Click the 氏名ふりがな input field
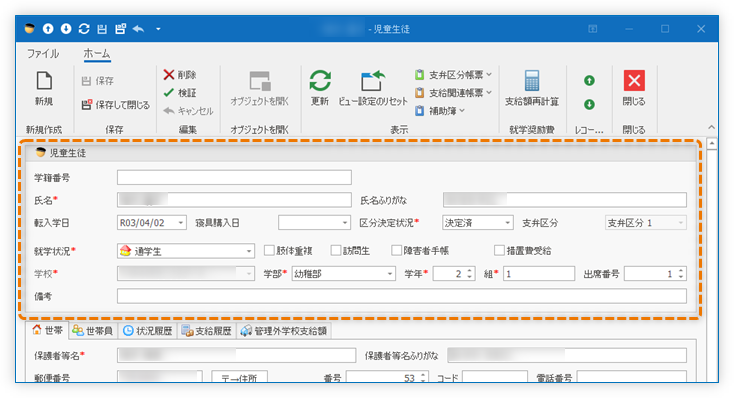The width and height of the screenshot is (734, 398). [565, 200]
